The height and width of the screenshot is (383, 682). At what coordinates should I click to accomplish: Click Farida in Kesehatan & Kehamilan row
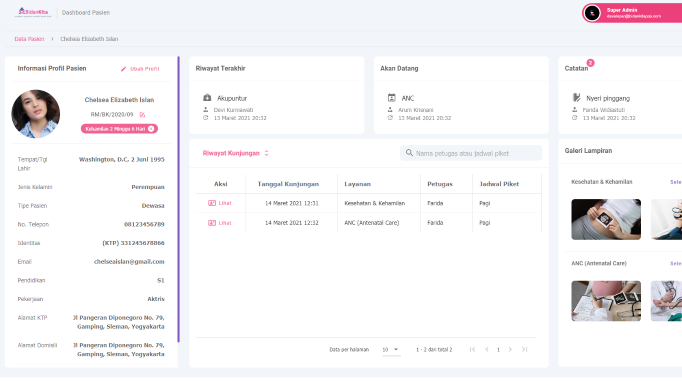pos(435,203)
